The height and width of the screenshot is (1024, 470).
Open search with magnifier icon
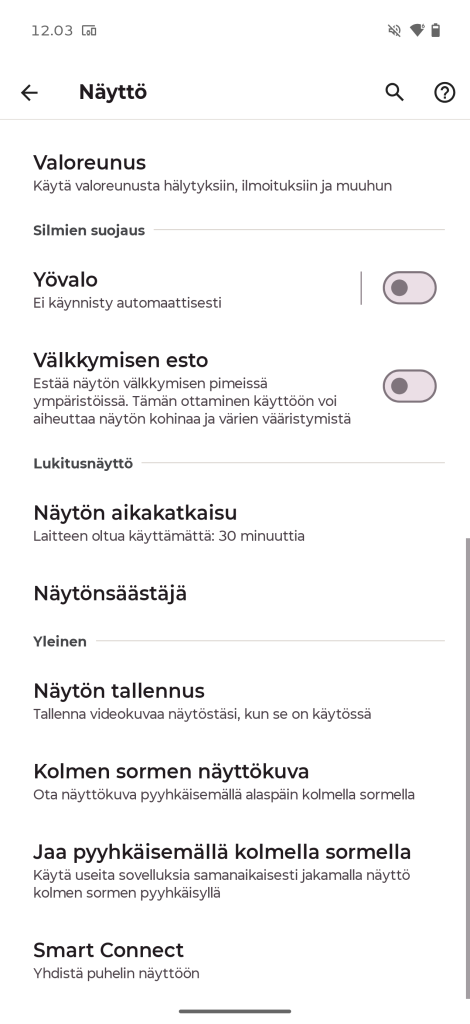coord(394,92)
